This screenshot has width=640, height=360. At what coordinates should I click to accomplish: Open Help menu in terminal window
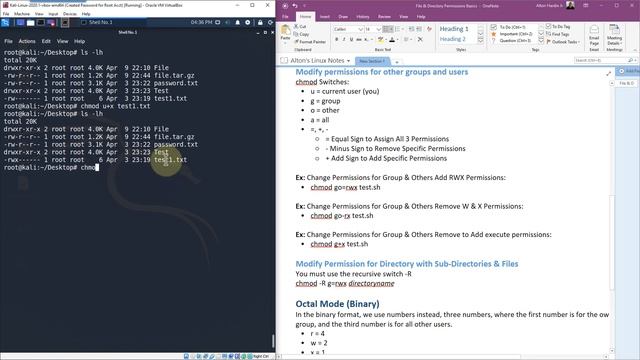(79, 41)
